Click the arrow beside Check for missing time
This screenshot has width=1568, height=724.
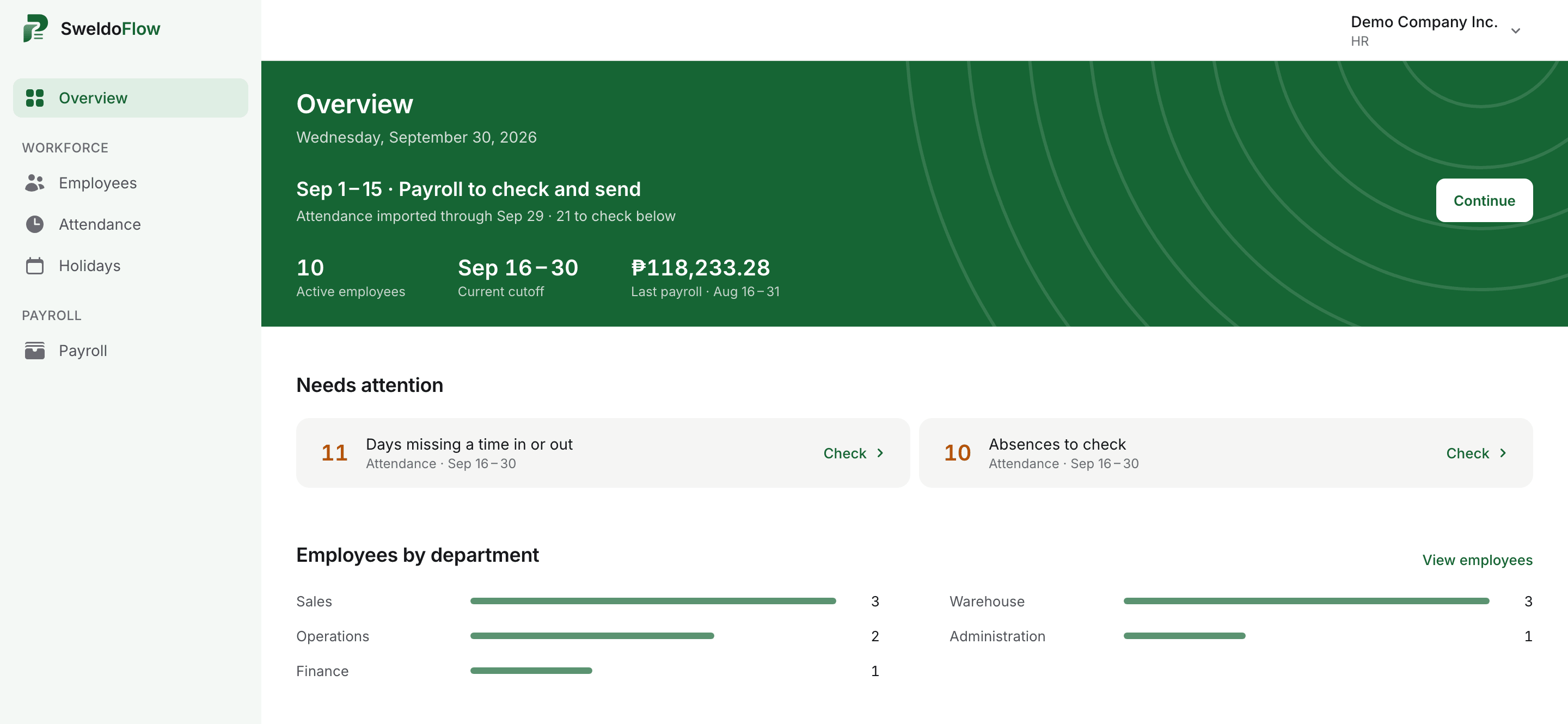tap(880, 453)
